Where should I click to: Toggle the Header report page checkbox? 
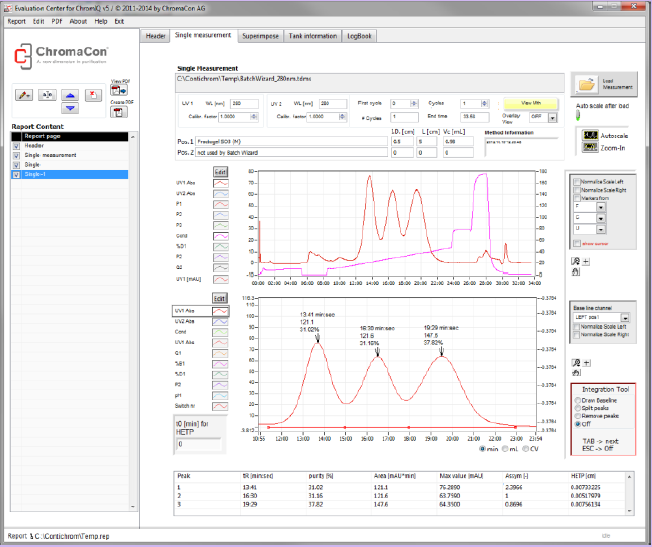click(x=16, y=146)
